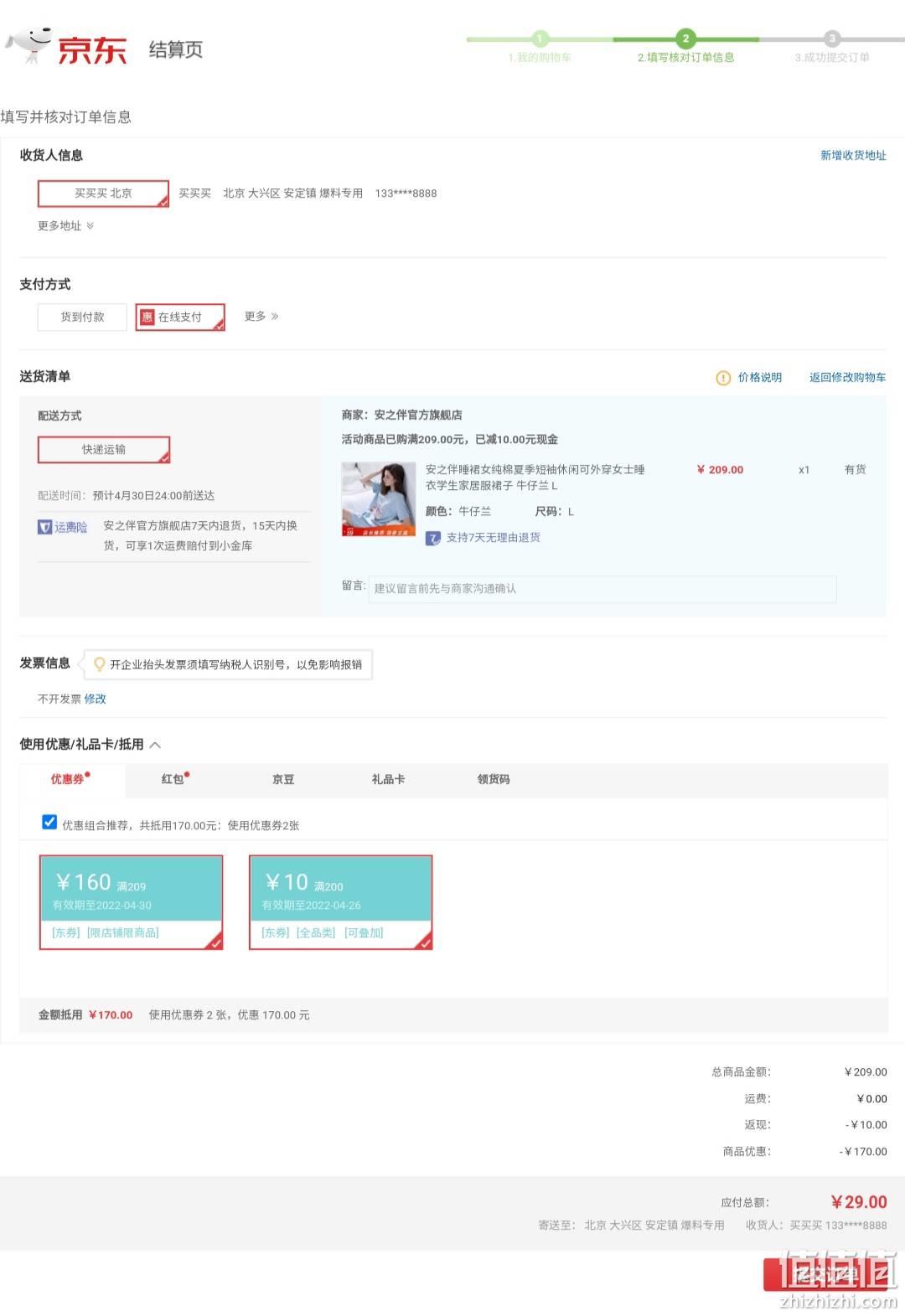Click the 运费 ¥0.00 value

[x=871, y=1099]
